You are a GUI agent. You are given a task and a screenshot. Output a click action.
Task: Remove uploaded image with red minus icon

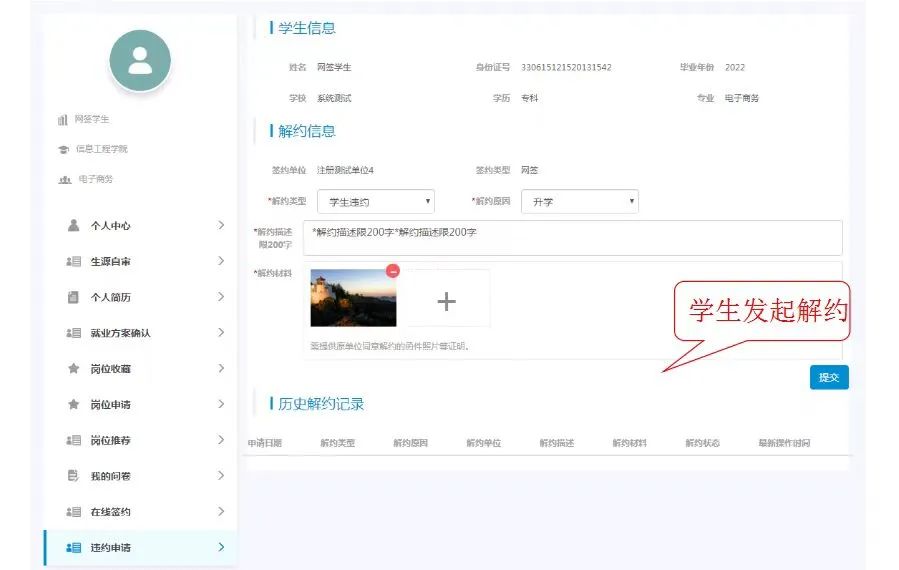[393, 271]
